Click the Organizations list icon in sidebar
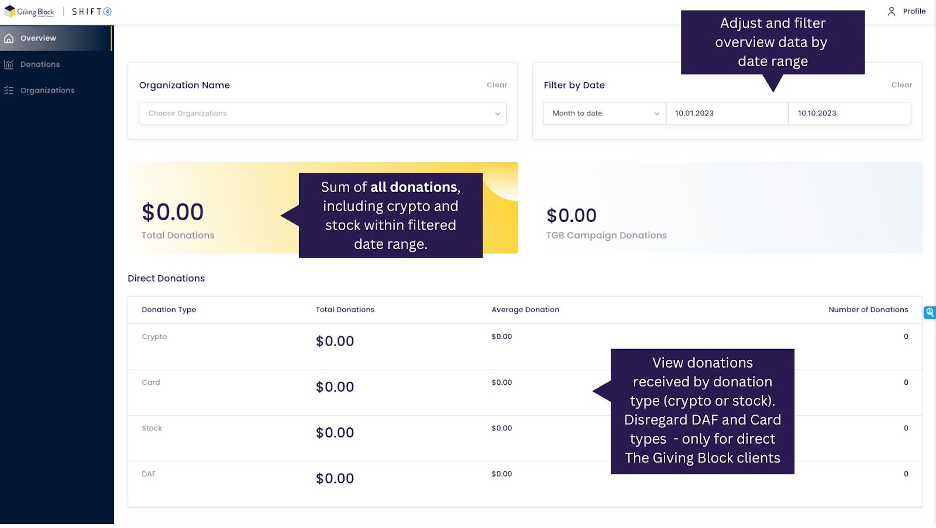Viewport: 936px width, 528px height. [9, 90]
